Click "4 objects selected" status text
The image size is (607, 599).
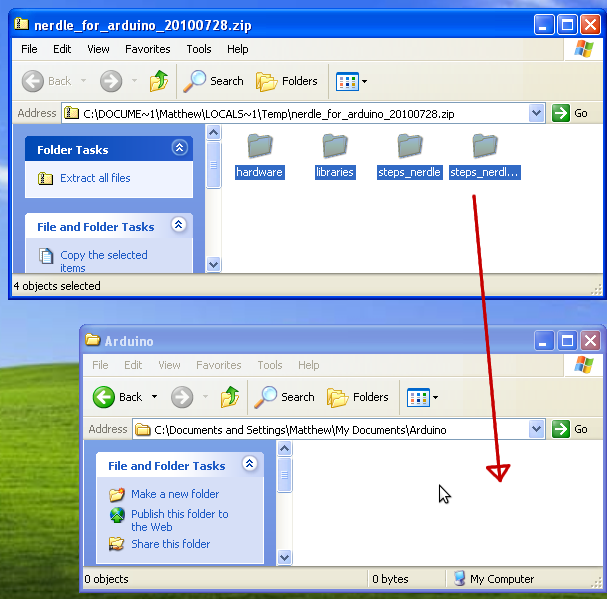tap(57, 286)
